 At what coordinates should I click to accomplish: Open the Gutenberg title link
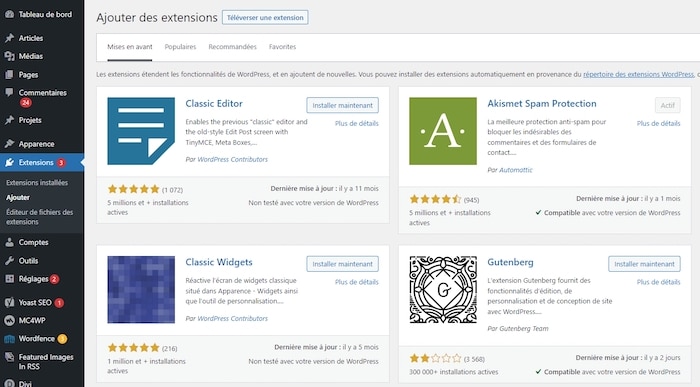pos(510,262)
